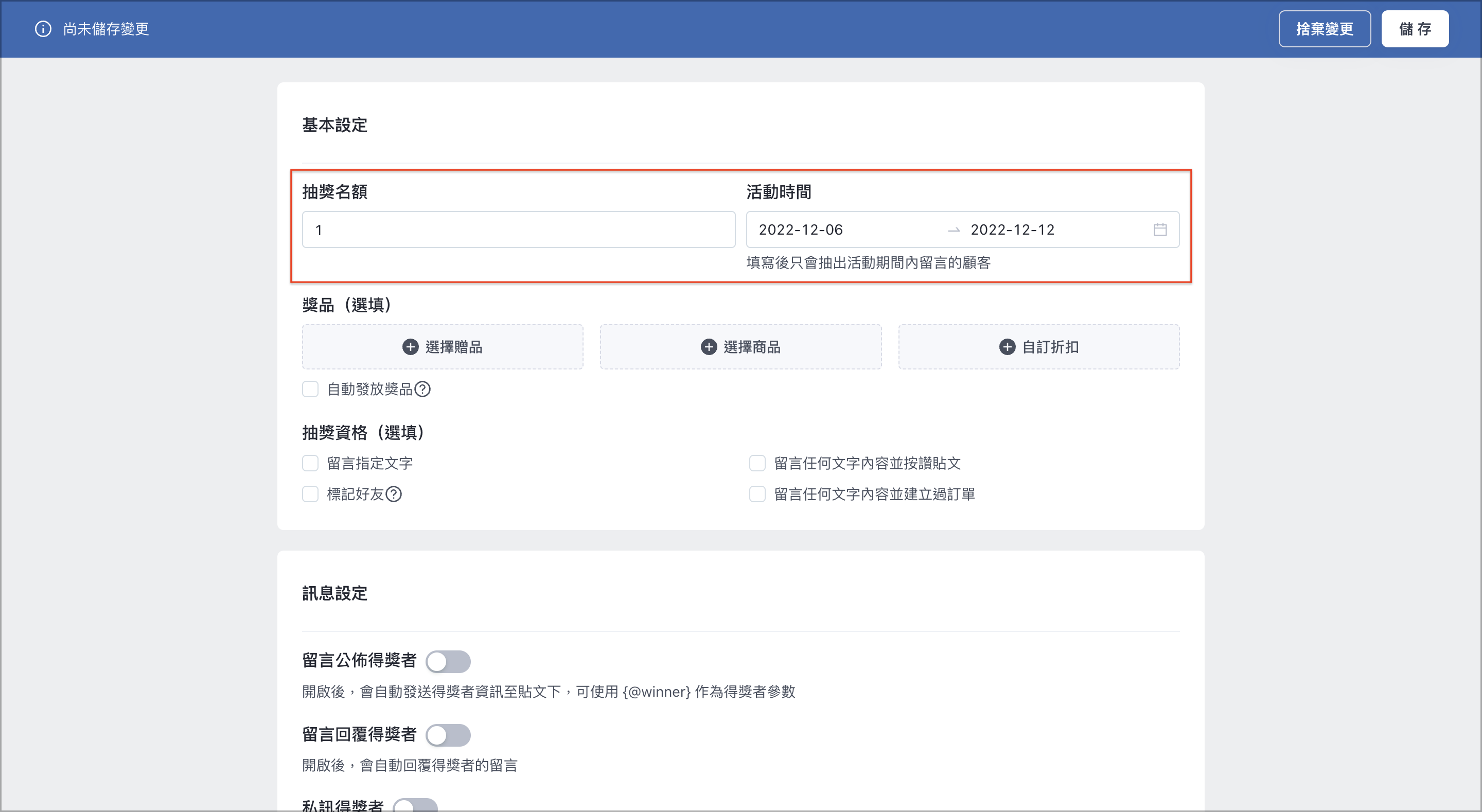Click the 捨棄變更 button
Image resolution: width=1482 pixels, height=812 pixels.
tap(1325, 29)
